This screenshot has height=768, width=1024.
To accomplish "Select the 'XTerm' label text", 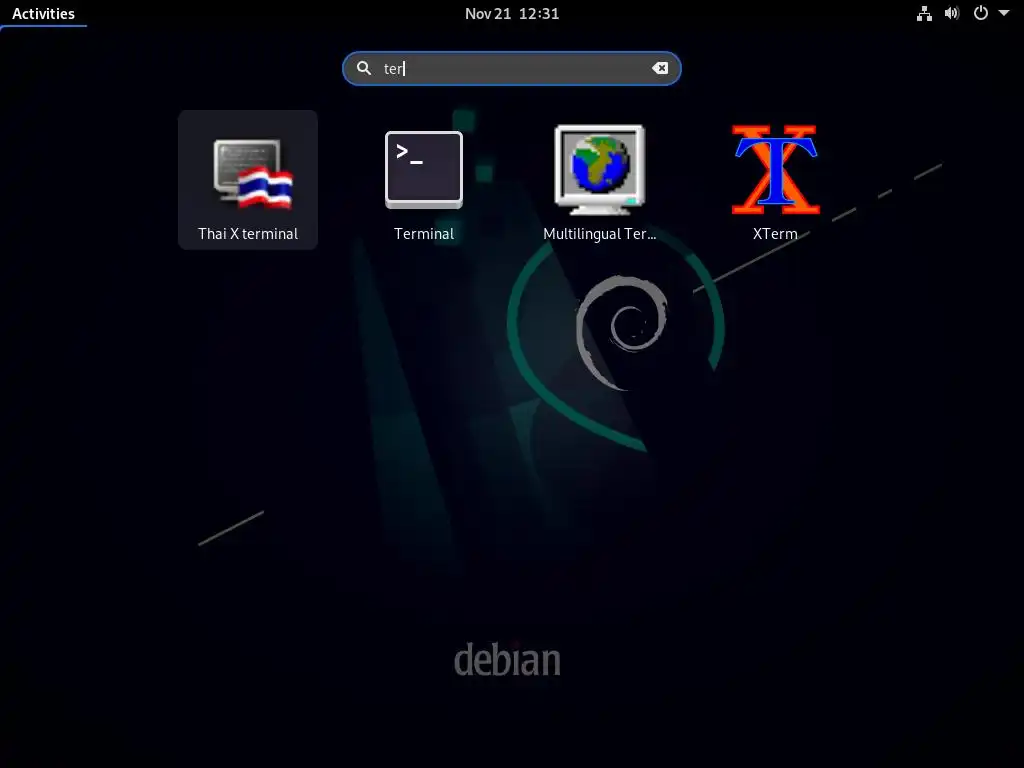I will (775, 234).
